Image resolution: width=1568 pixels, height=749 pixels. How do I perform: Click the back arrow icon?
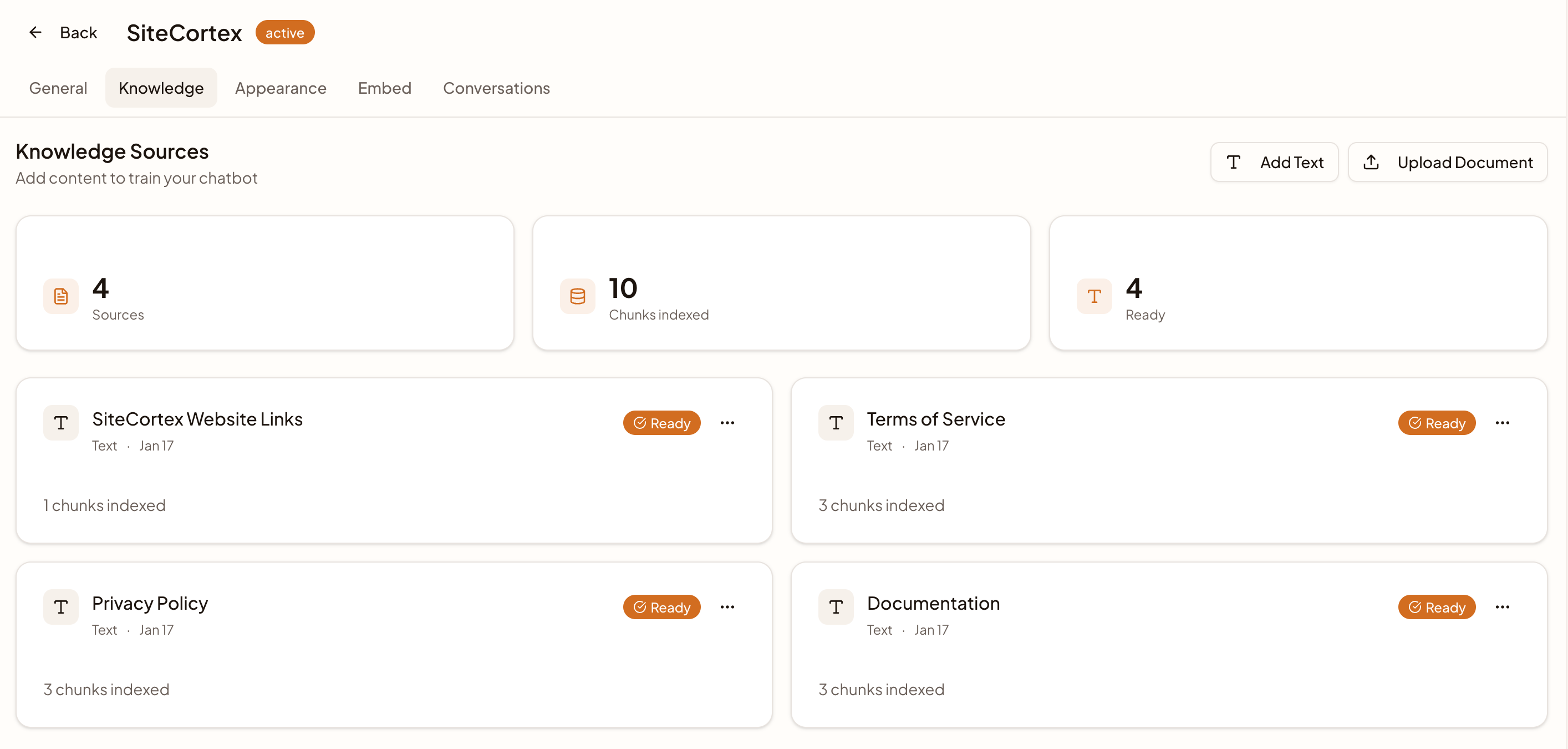(x=35, y=32)
